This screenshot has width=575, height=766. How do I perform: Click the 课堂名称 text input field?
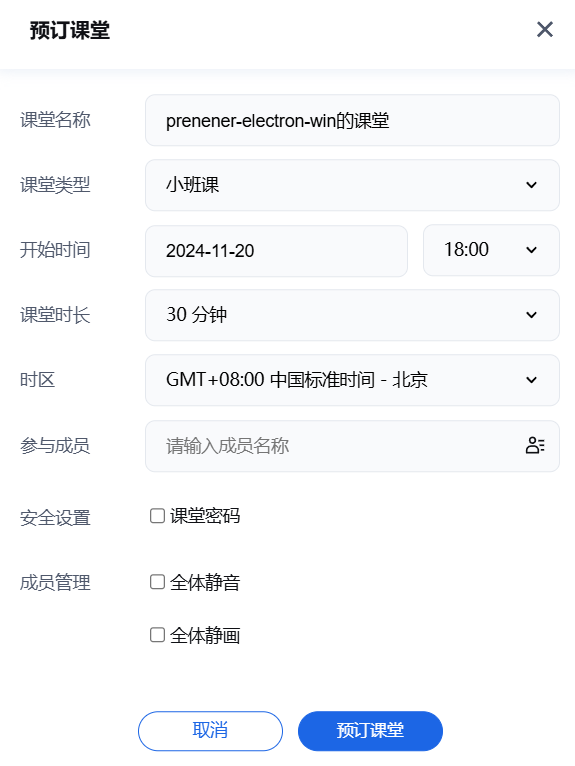pos(352,120)
